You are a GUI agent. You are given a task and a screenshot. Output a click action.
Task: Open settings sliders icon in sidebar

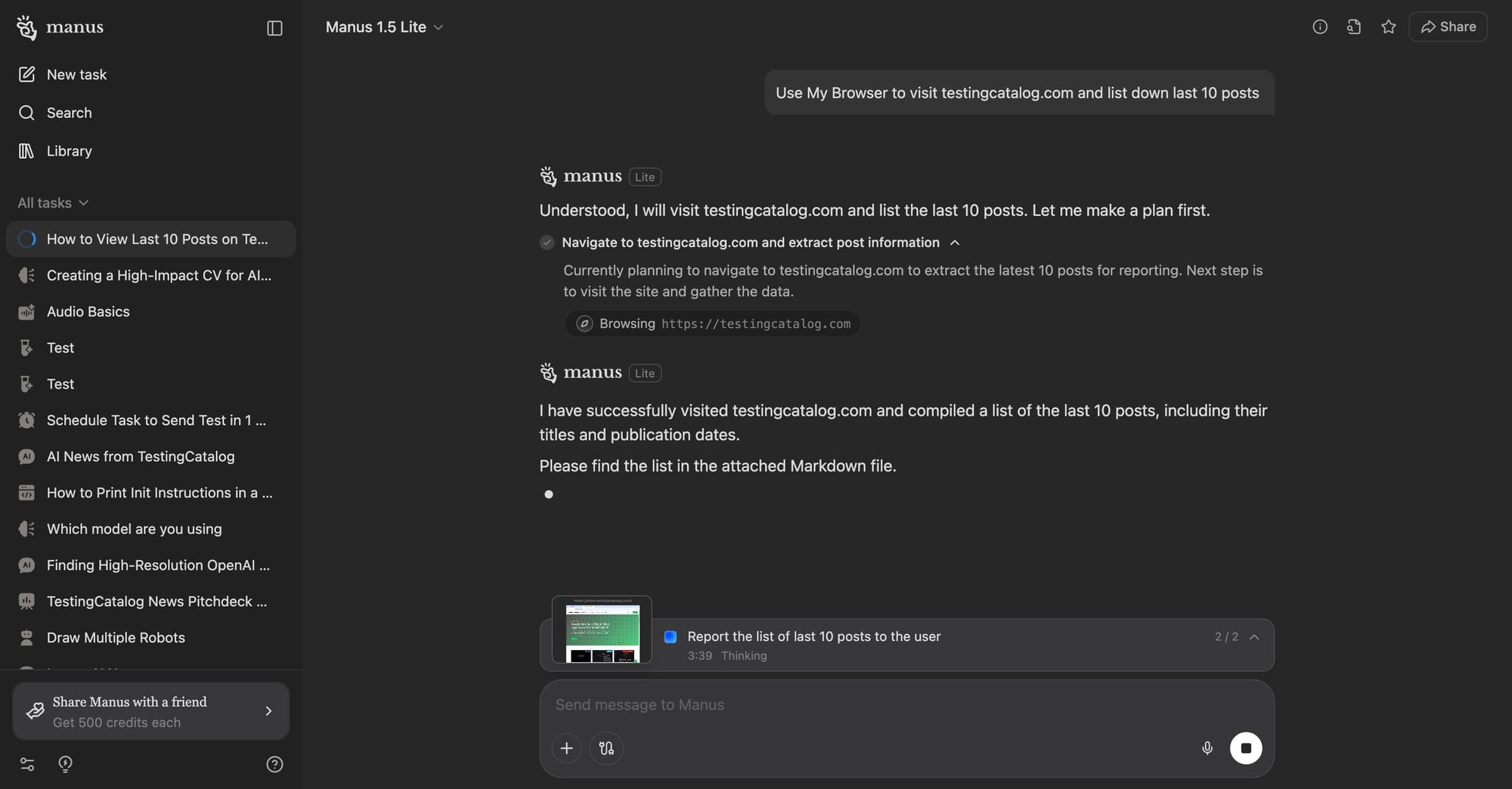coord(27,764)
